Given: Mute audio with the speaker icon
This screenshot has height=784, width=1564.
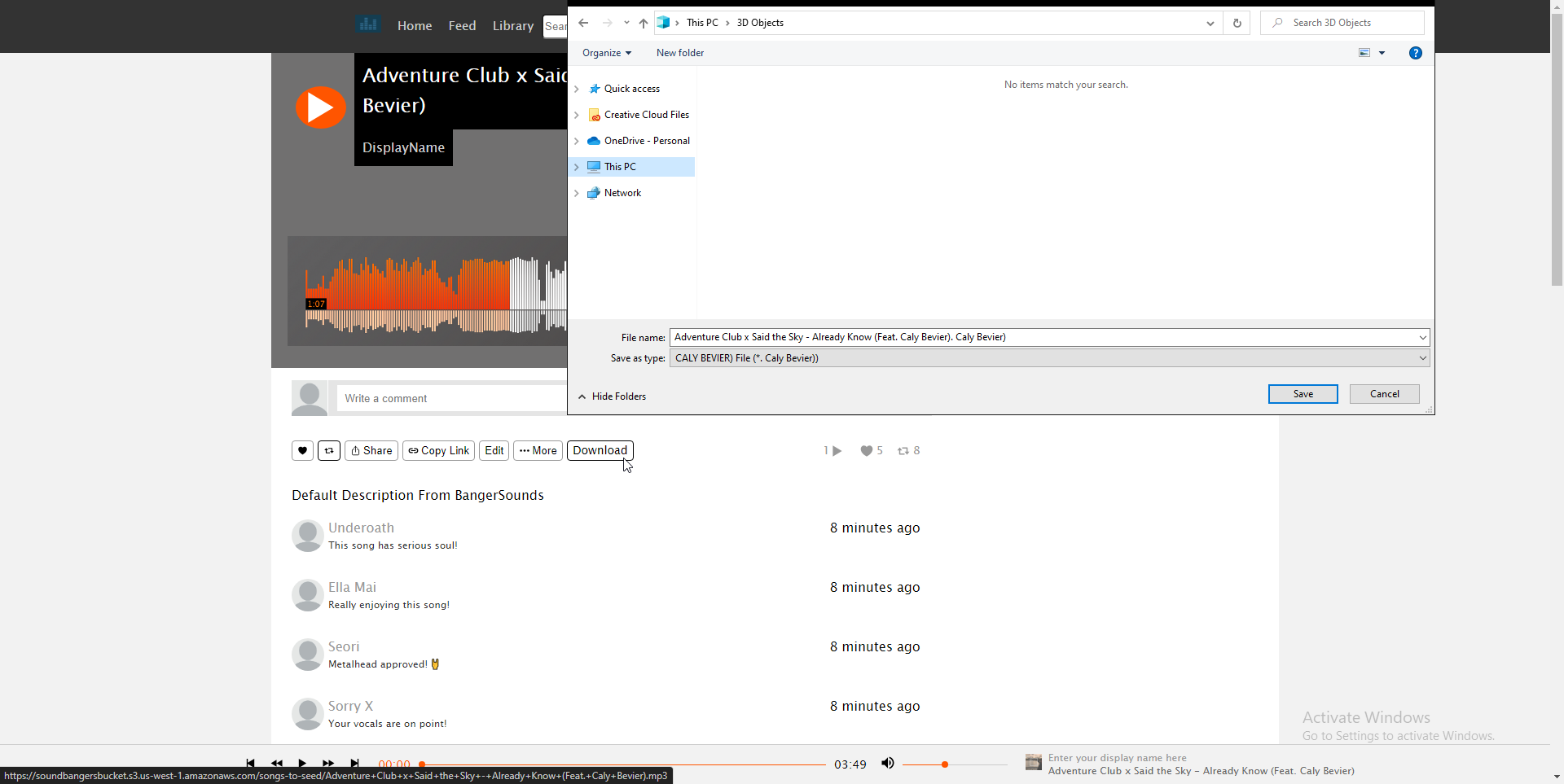Looking at the screenshot, I should tap(888, 764).
